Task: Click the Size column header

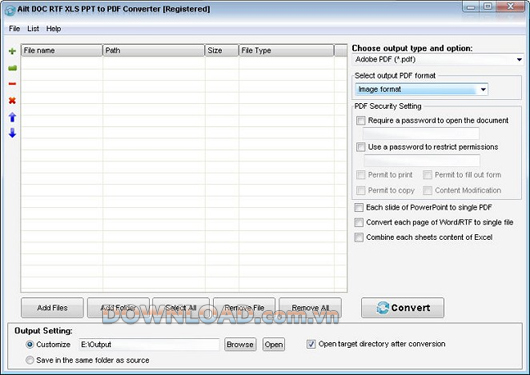Action: (222, 50)
